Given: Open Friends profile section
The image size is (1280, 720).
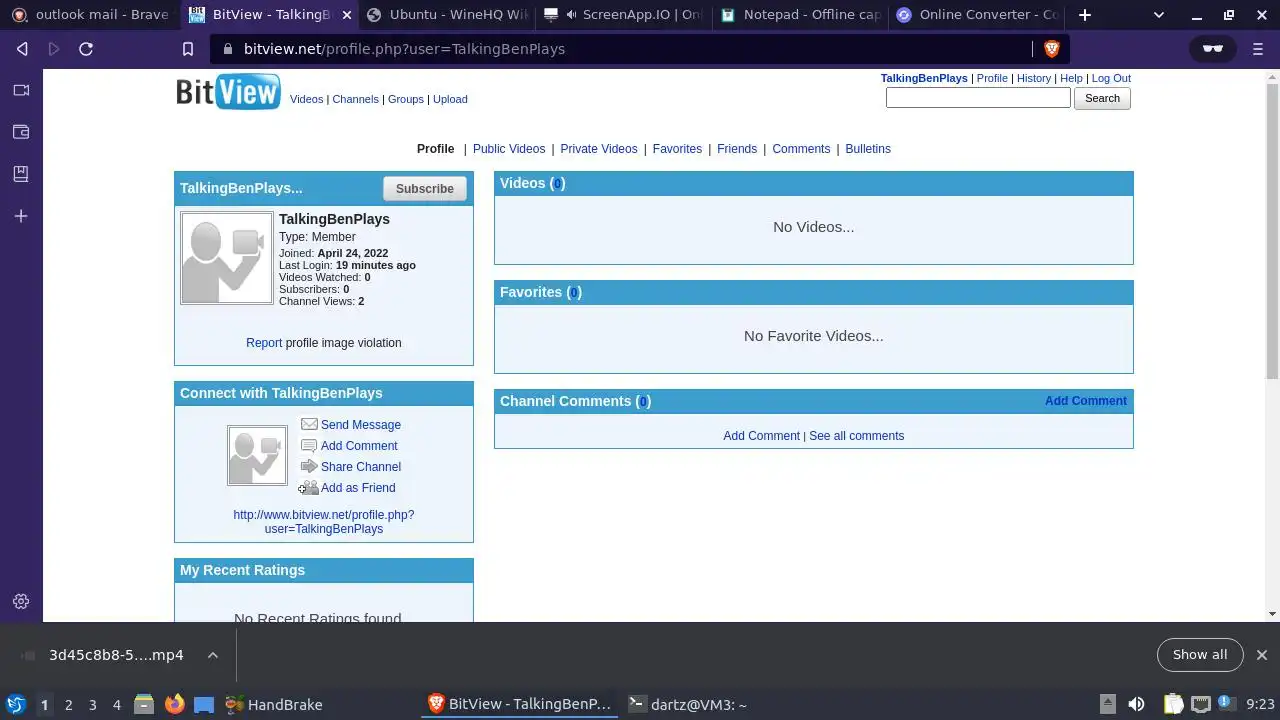Looking at the screenshot, I should 737,149.
